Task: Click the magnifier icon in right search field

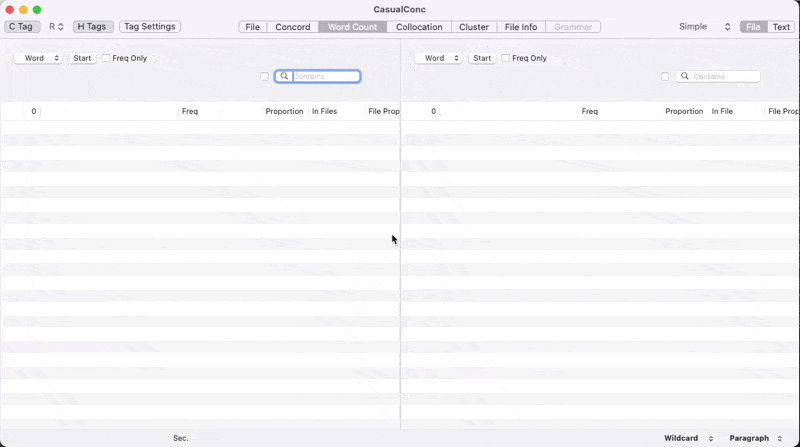Action: [x=685, y=77]
